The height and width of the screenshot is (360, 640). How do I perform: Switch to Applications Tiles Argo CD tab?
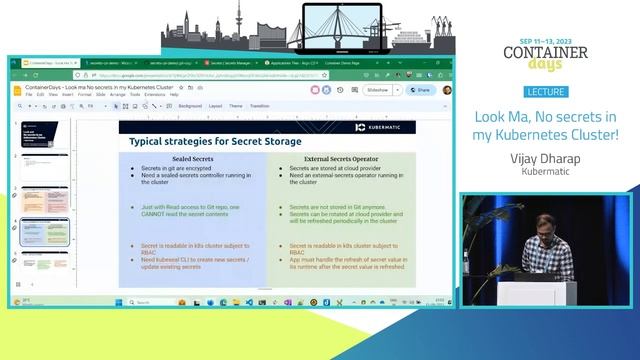291,63
